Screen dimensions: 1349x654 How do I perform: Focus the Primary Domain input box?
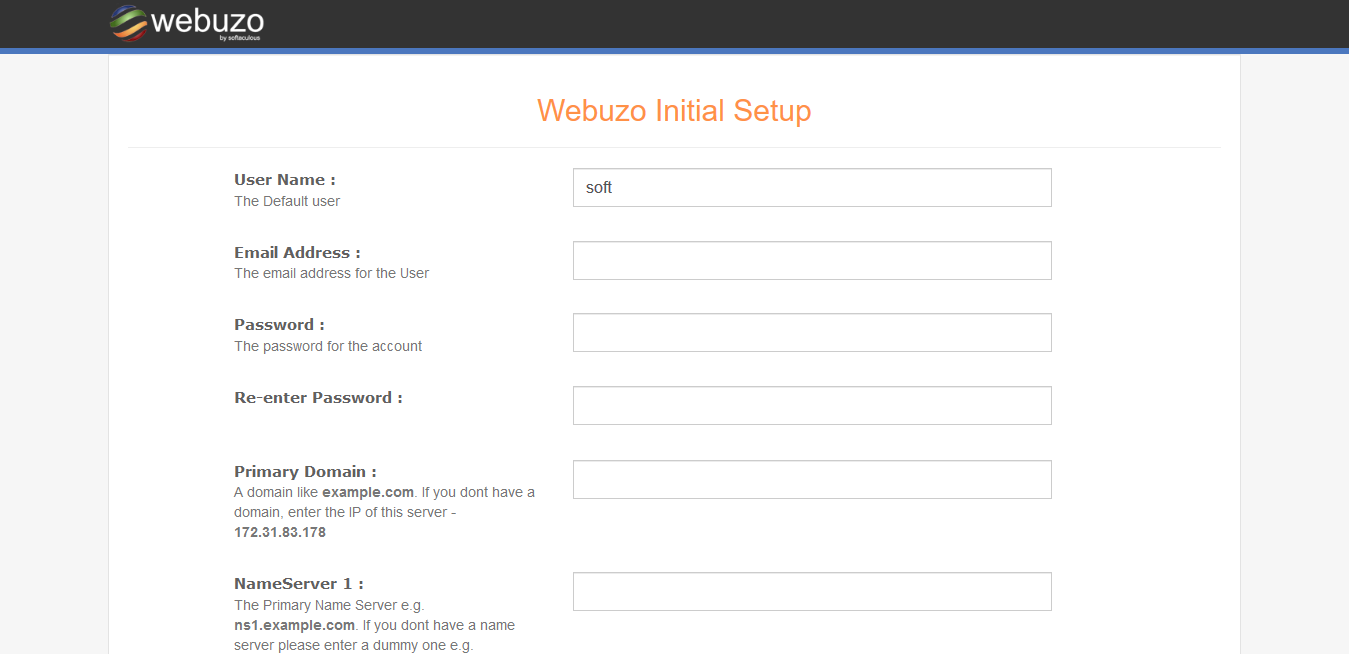(x=812, y=479)
